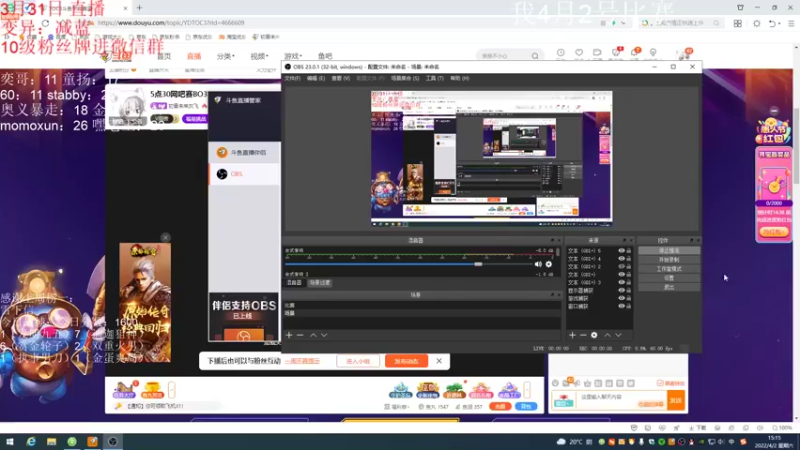Open OBS 文件(F) menu

click(x=292, y=79)
